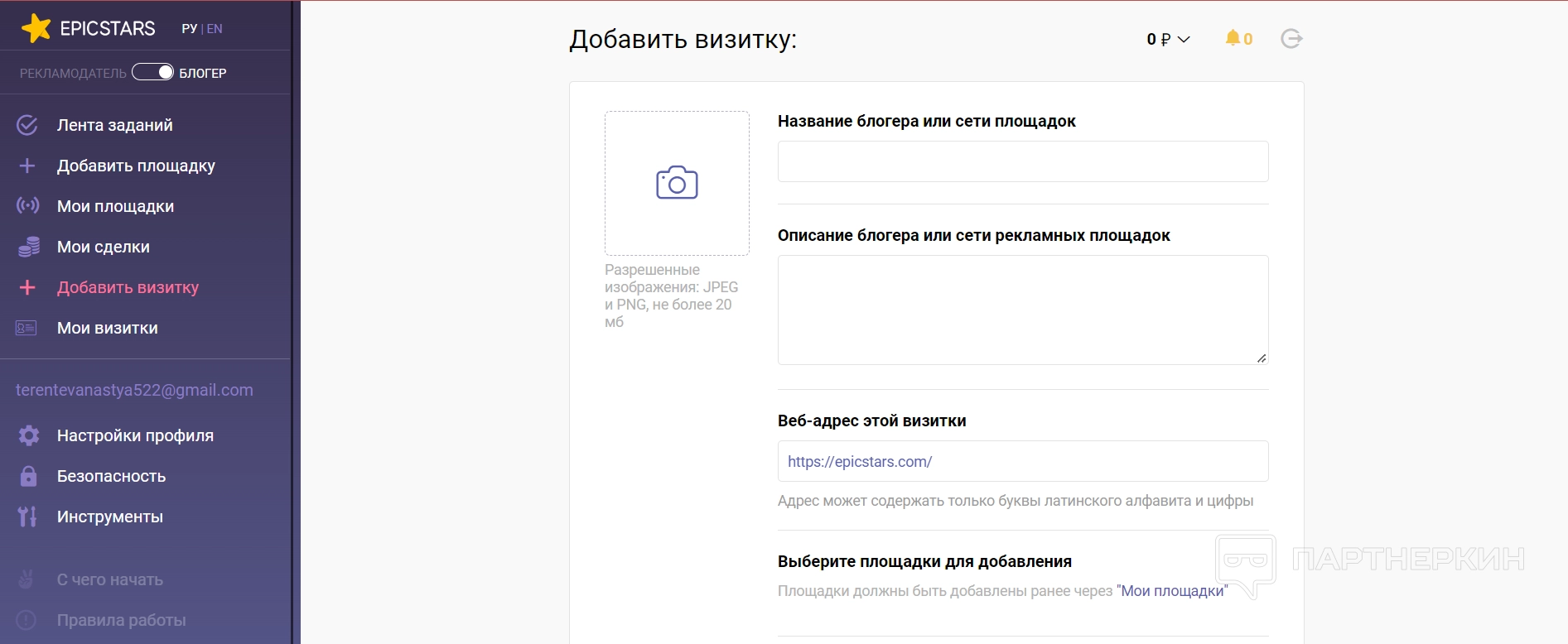The width and height of the screenshot is (1568, 644).
Task: Click the account email terentevanastya522@gmail.com
Action: click(x=134, y=390)
